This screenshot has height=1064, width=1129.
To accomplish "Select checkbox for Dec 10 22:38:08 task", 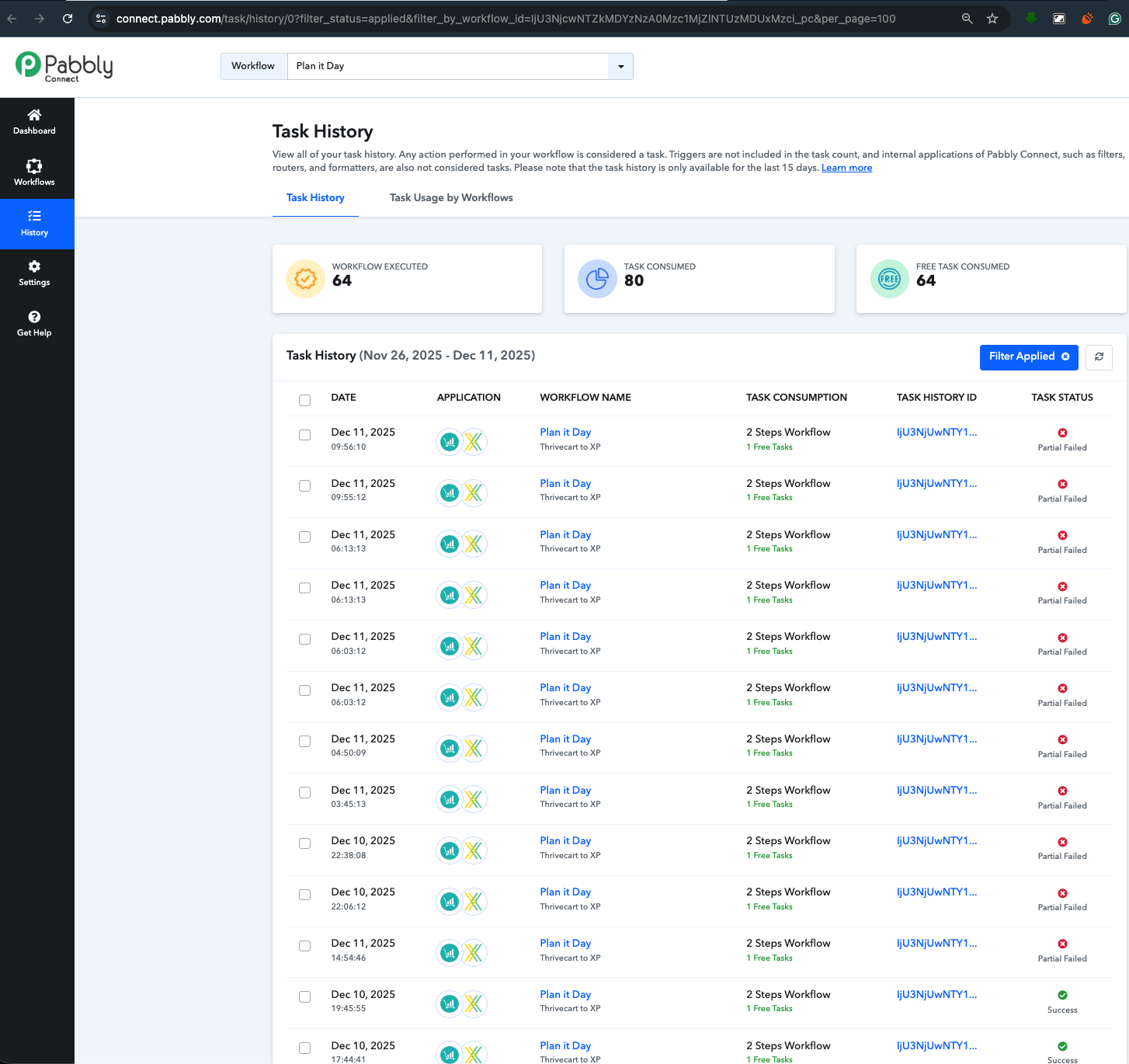I will click(x=305, y=843).
